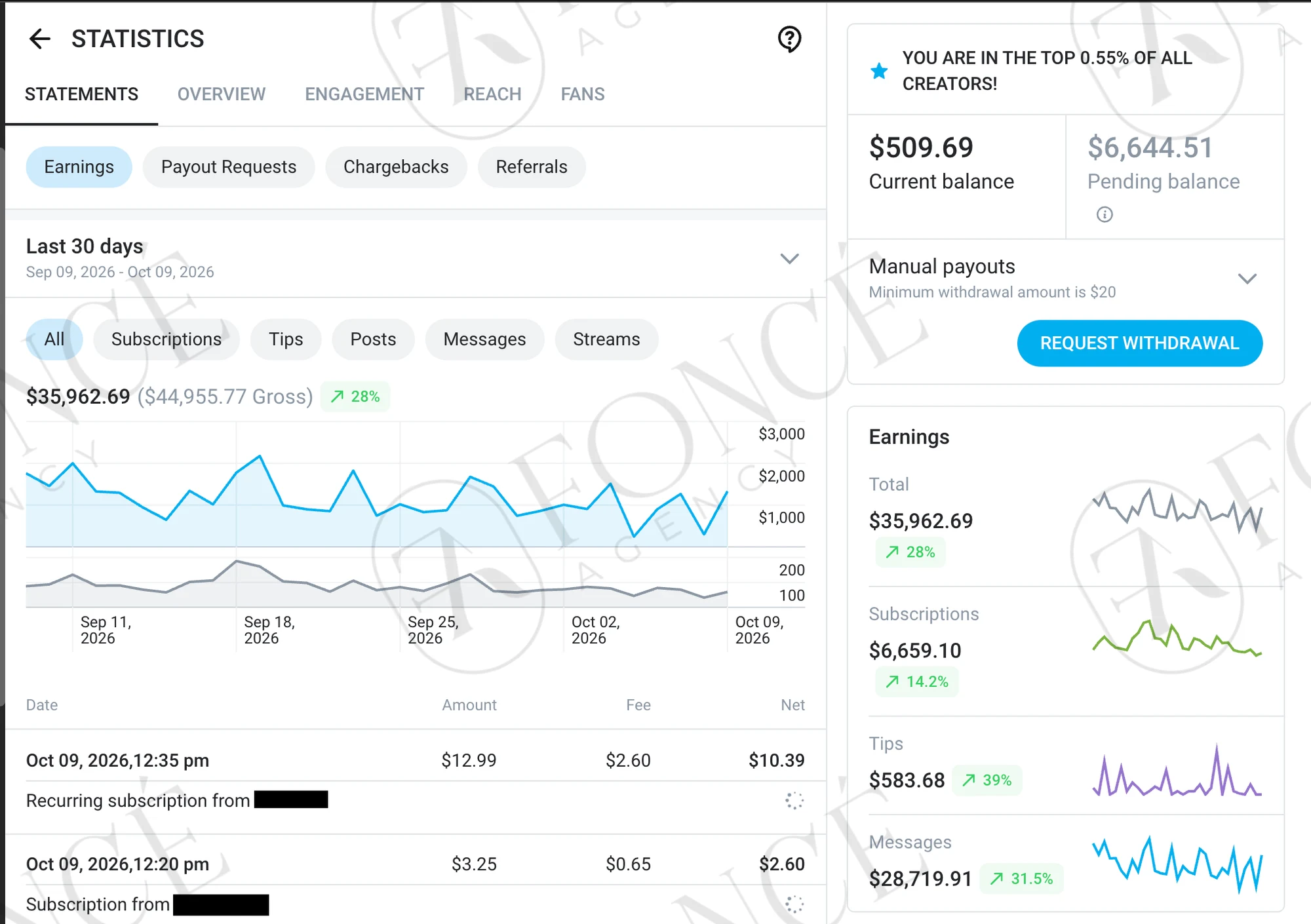Filter earnings by Streams
The height and width of the screenshot is (924, 1311).
click(606, 339)
